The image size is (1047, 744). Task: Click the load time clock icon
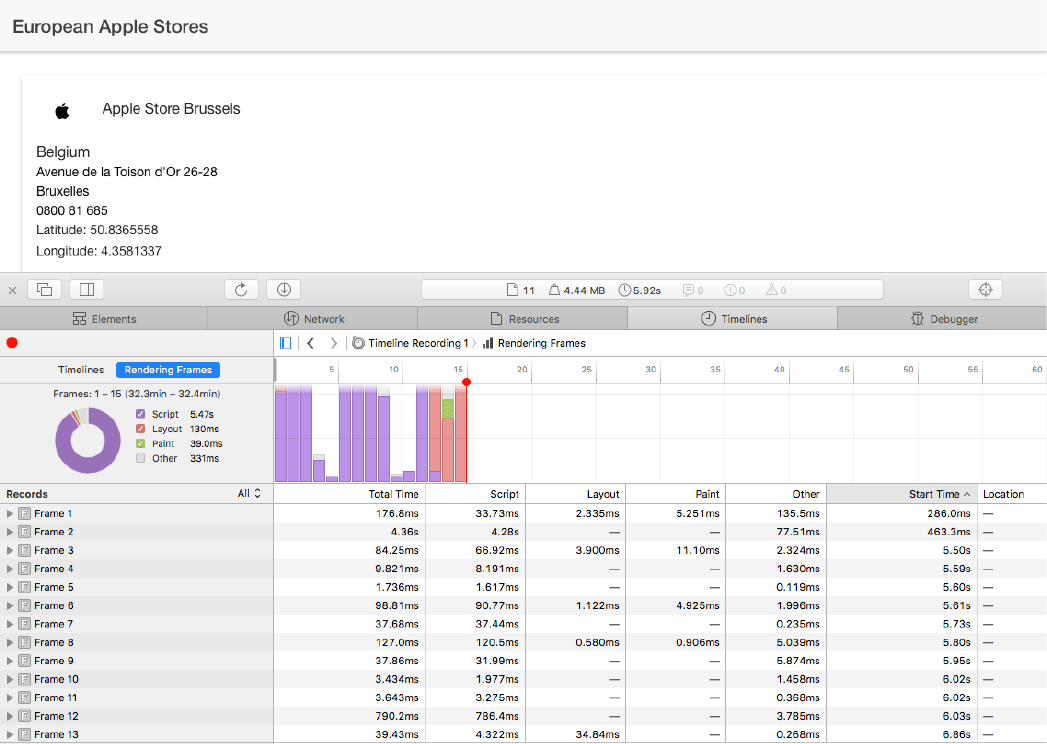point(625,290)
